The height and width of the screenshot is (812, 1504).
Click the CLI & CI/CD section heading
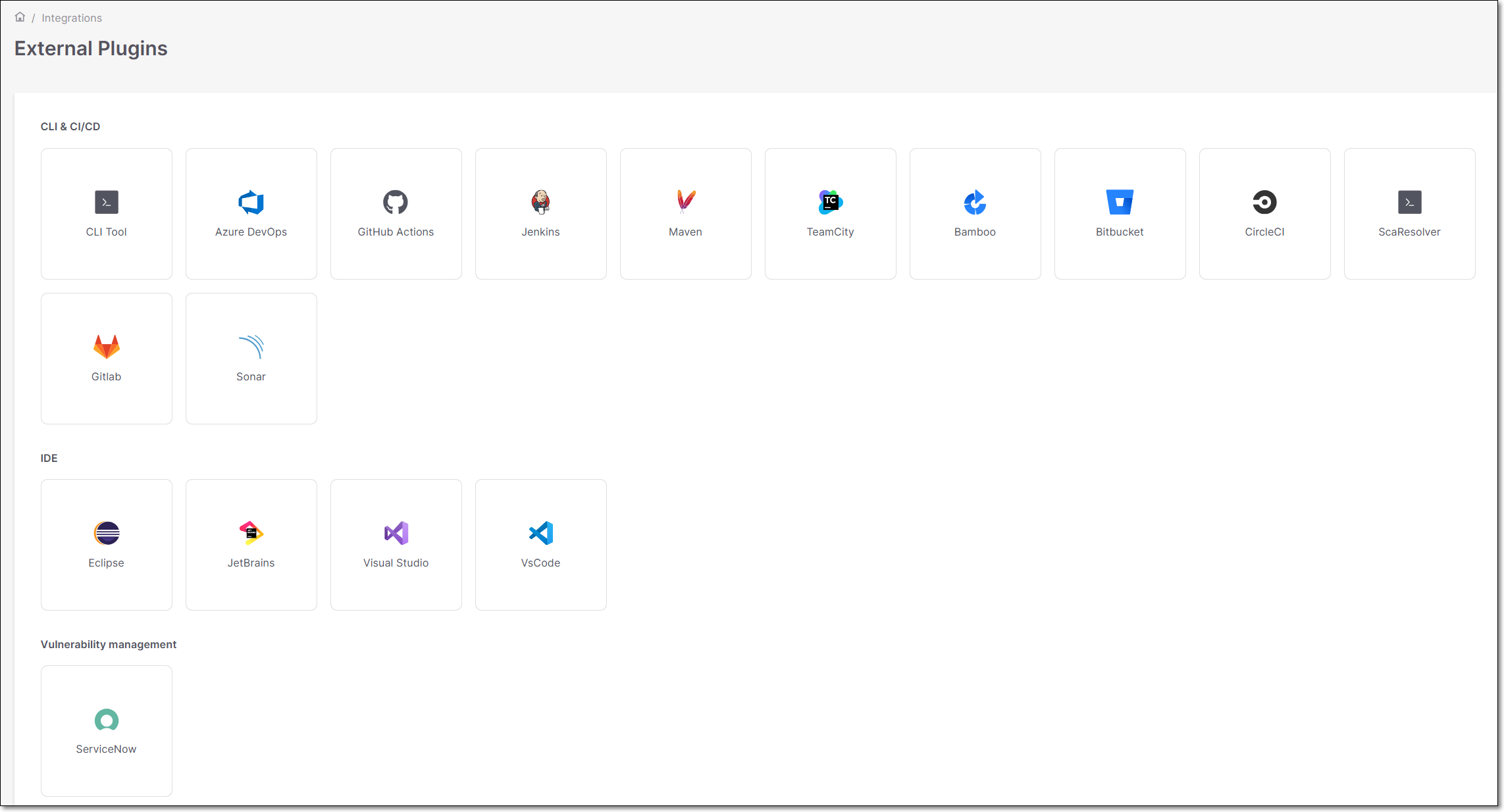coord(70,126)
